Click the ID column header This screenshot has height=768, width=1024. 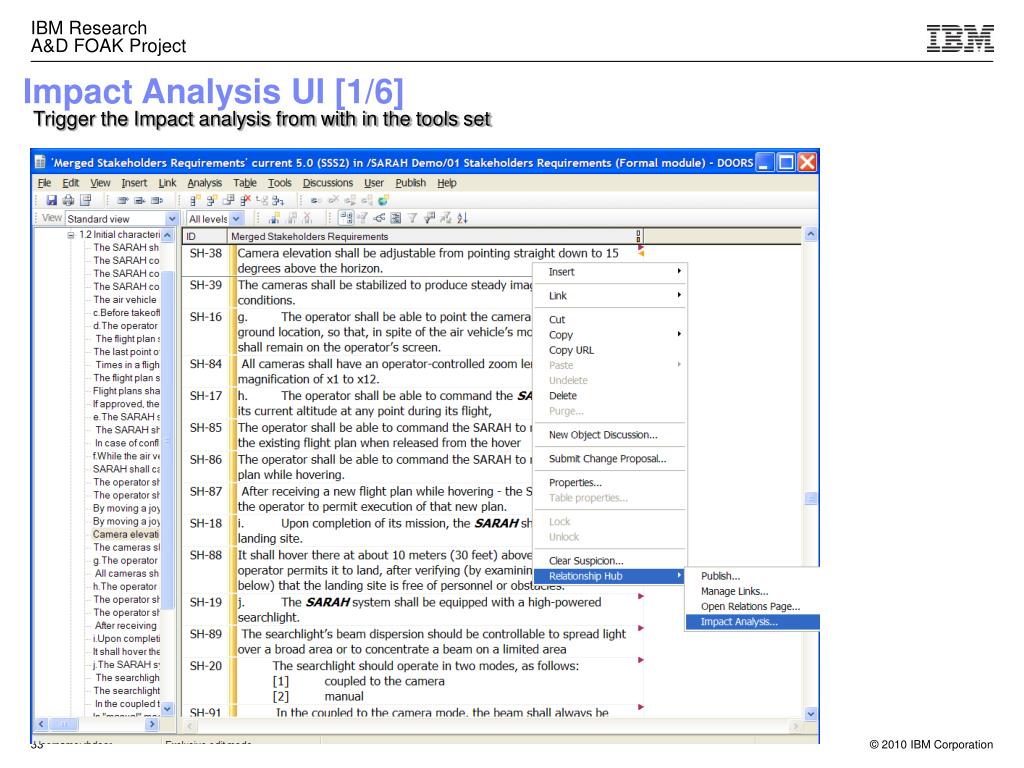point(205,236)
